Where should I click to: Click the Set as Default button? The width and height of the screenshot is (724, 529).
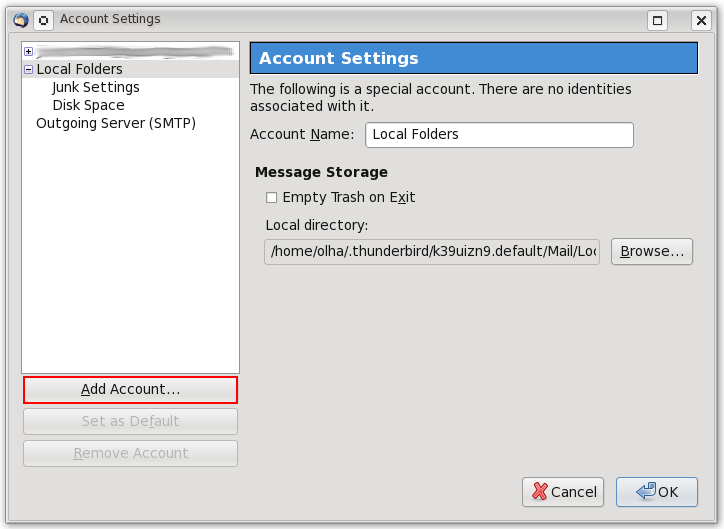coord(130,421)
